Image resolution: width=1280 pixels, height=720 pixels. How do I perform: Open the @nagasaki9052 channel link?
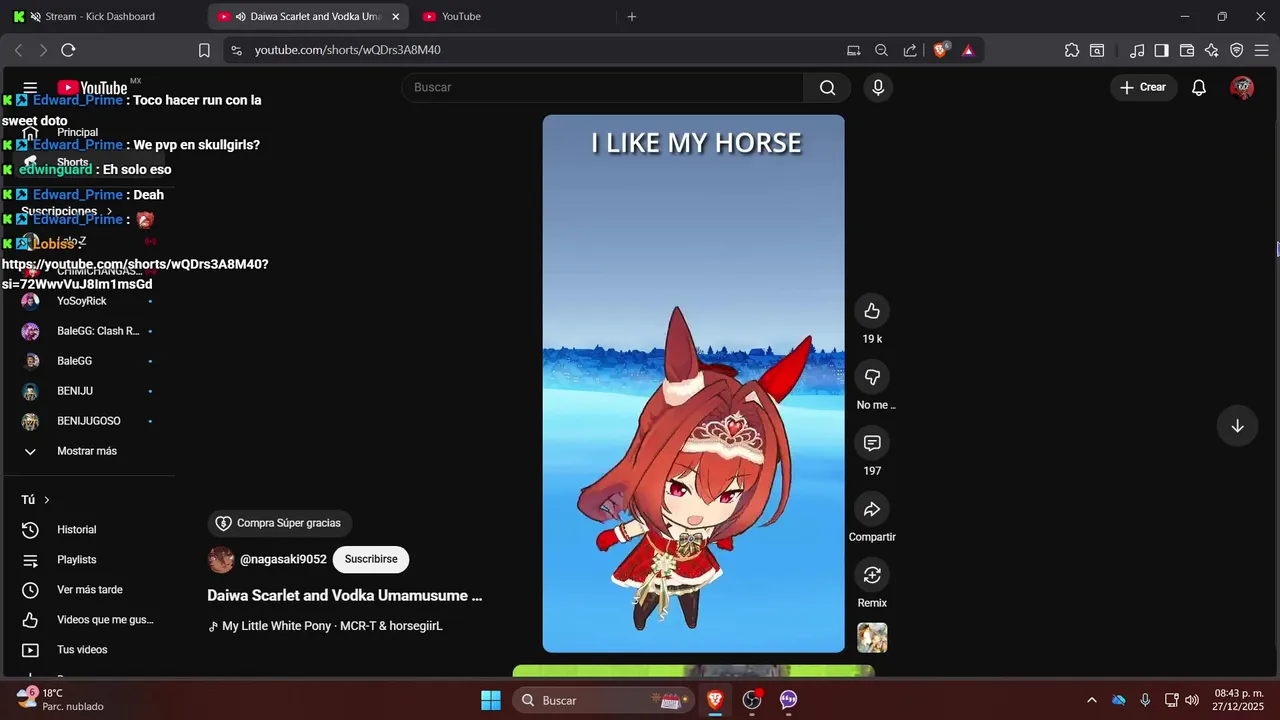pyautogui.click(x=283, y=560)
